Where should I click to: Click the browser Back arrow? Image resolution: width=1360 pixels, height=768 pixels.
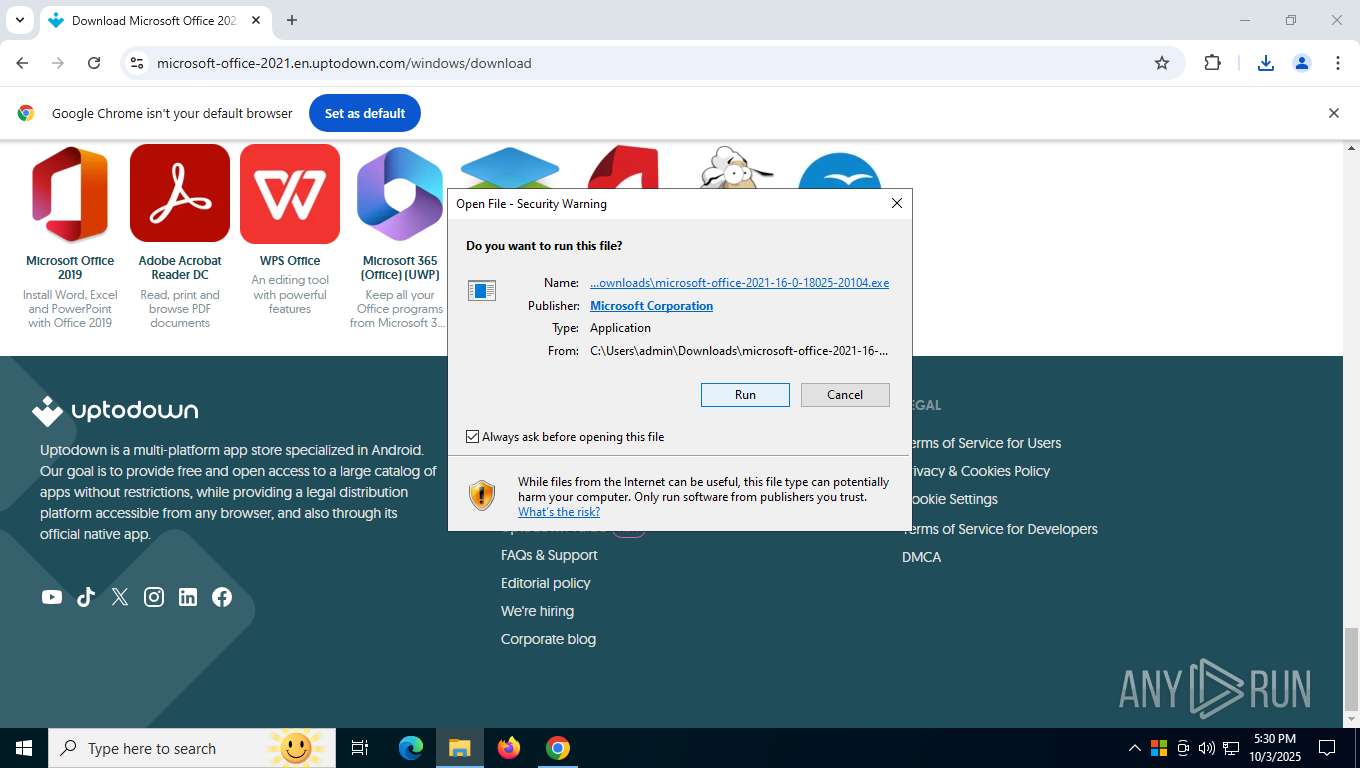22,63
